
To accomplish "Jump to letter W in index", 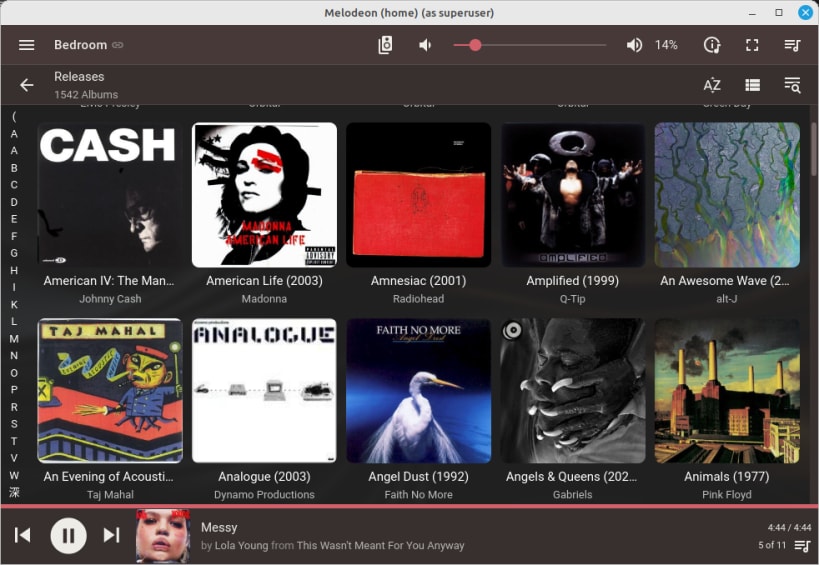I will point(14,475).
